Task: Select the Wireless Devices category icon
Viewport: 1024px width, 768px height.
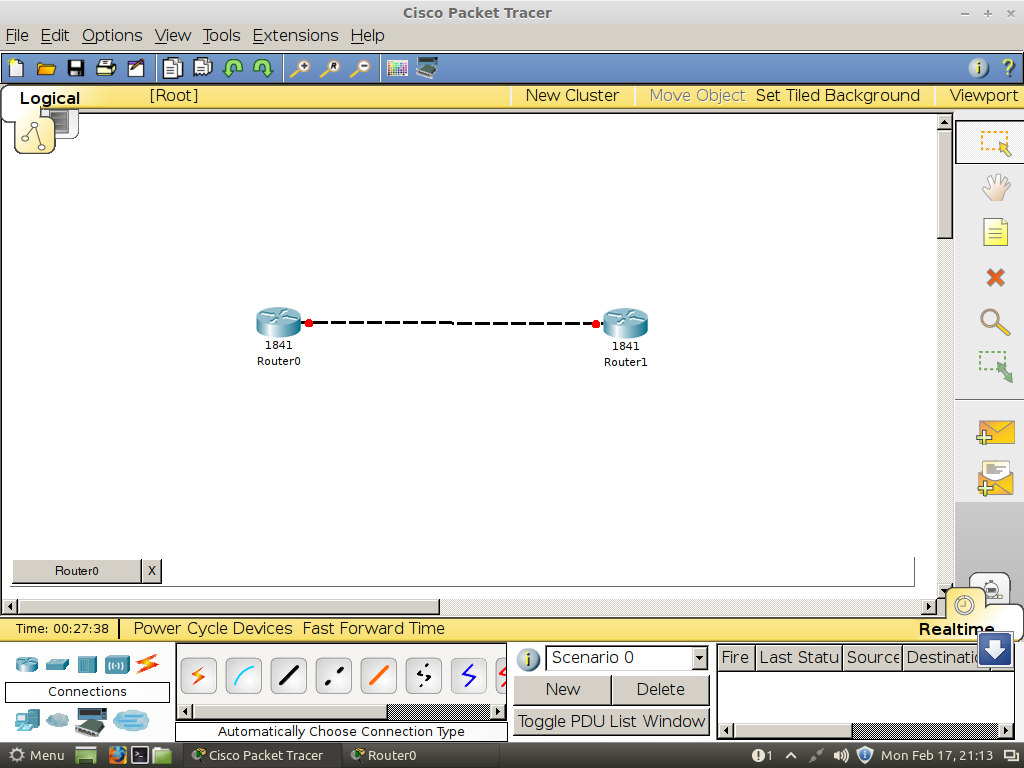Action: (x=117, y=665)
